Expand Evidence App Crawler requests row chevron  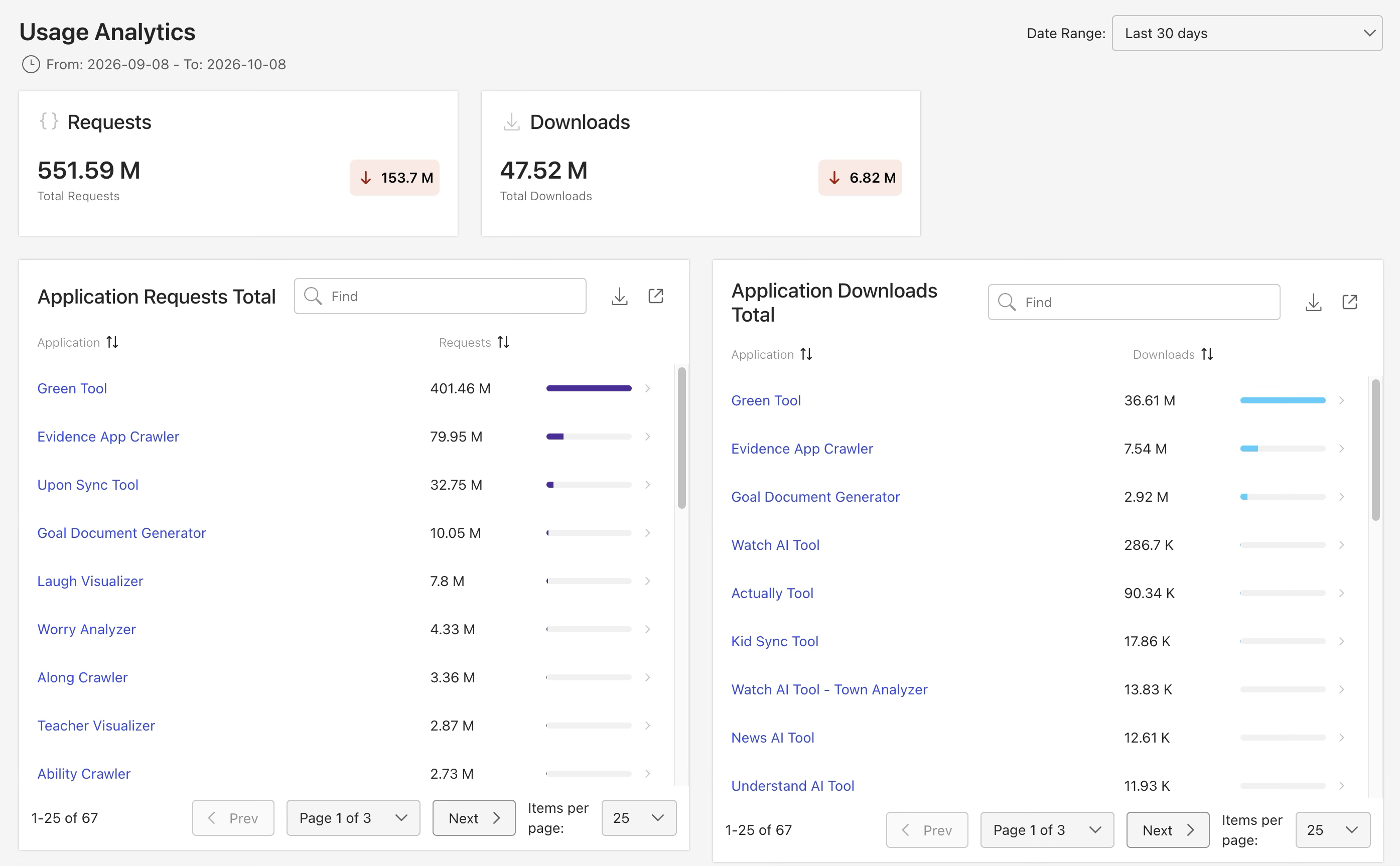click(648, 437)
